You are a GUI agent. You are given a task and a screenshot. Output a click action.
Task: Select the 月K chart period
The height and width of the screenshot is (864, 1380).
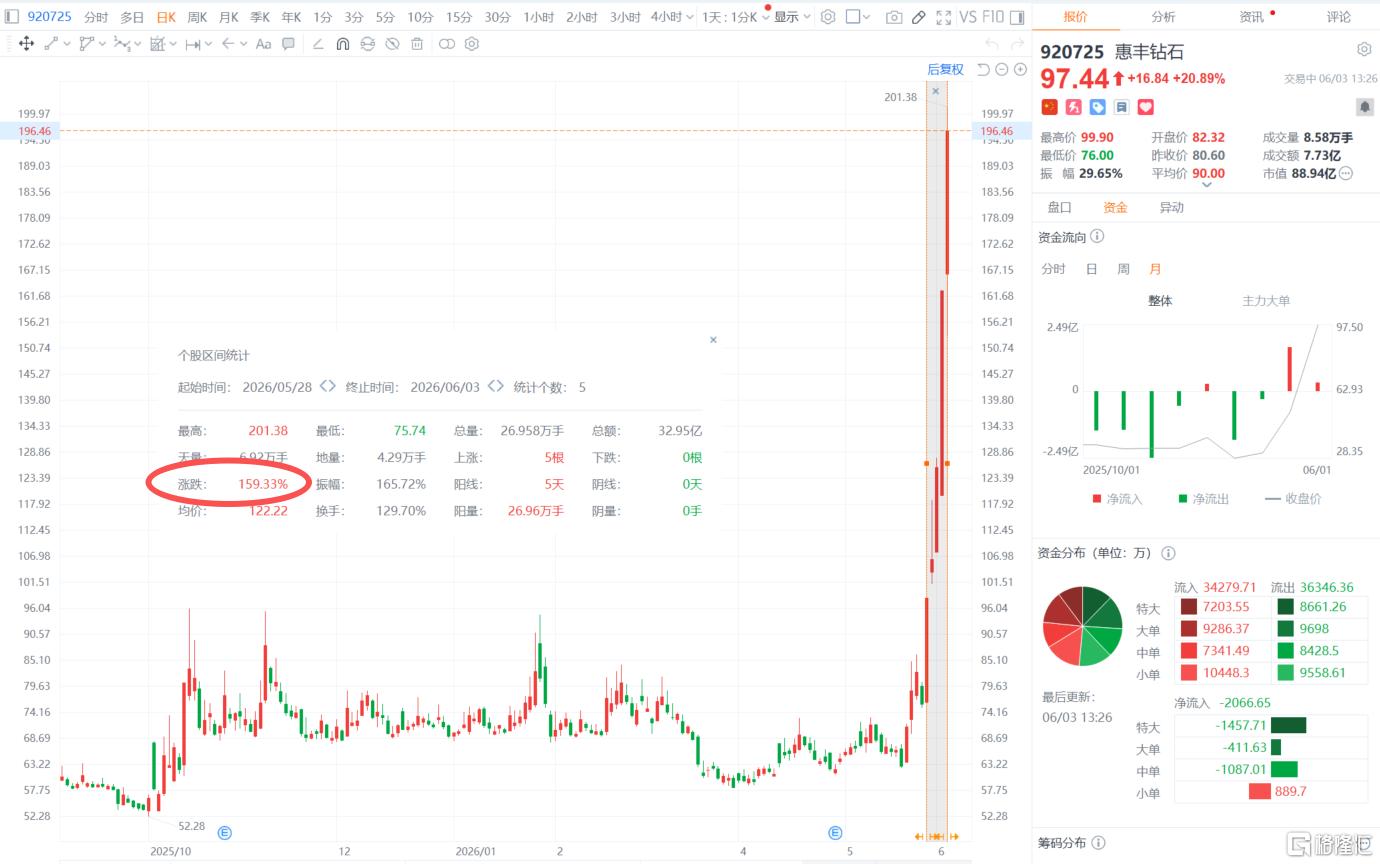click(x=228, y=17)
